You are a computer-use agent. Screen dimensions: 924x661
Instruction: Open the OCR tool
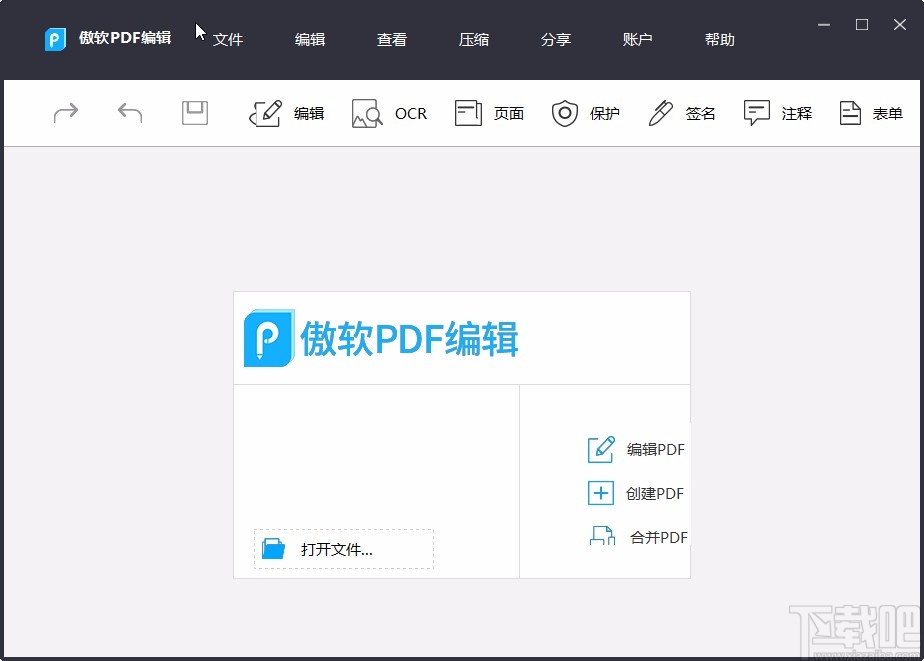pyautogui.click(x=367, y=113)
